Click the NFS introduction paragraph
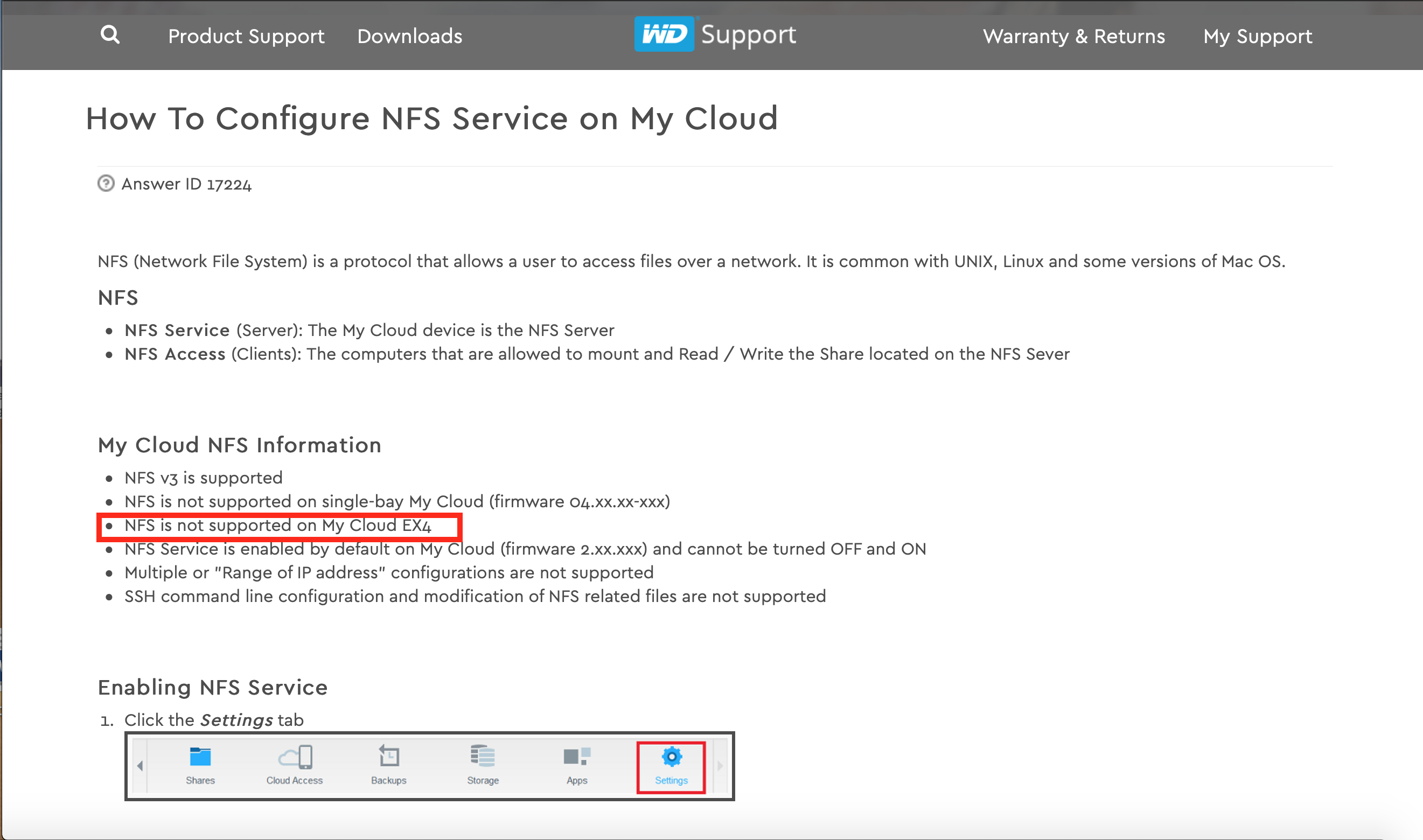Viewport: 1423px width, 840px height. tap(691, 262)
